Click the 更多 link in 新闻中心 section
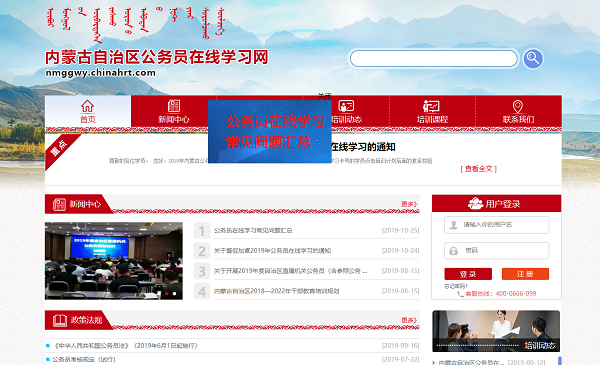Screen dimensions: 600x365 click(x=409, y=204)
